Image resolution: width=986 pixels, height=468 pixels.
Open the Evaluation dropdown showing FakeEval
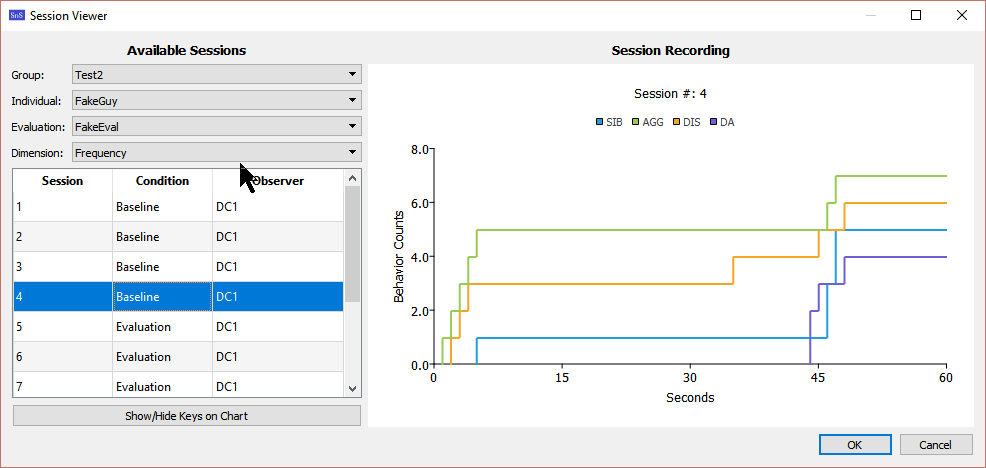click(216, 127)
